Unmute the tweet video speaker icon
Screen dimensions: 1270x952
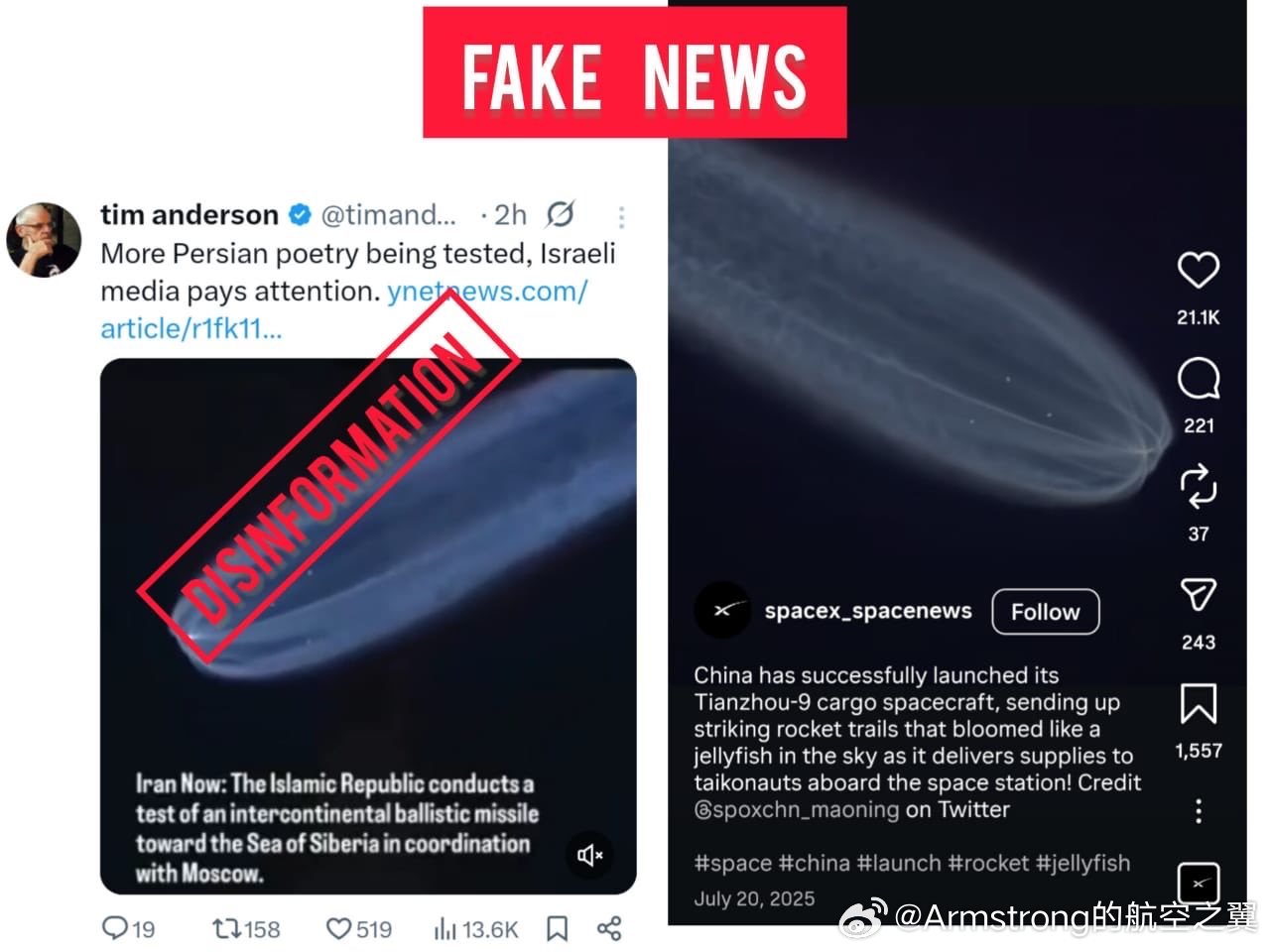click(x=590, y=855)
